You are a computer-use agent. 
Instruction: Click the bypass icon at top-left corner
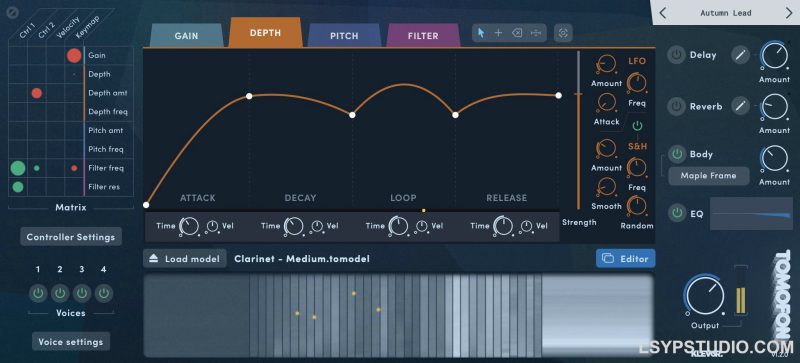pos(12,13)
